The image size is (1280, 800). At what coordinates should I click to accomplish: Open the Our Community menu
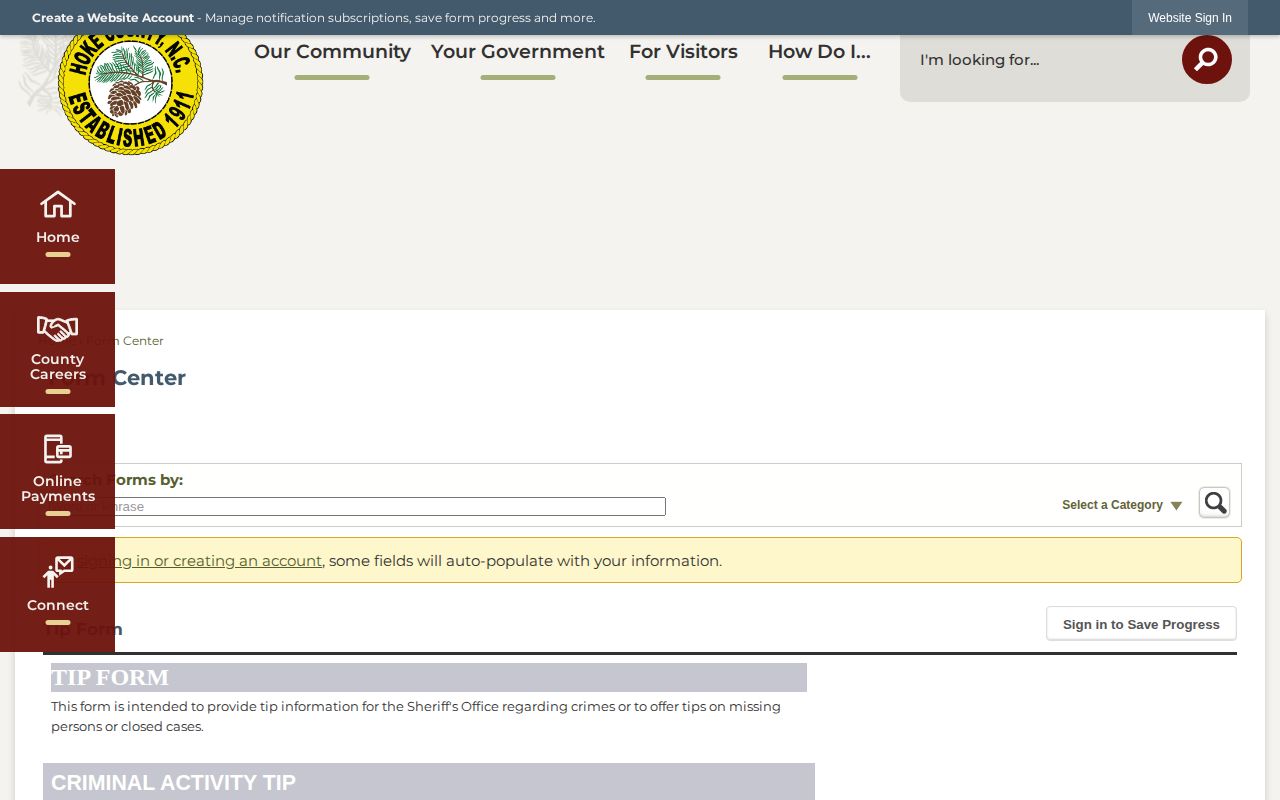pyautogui.click(x=332, y=52)
